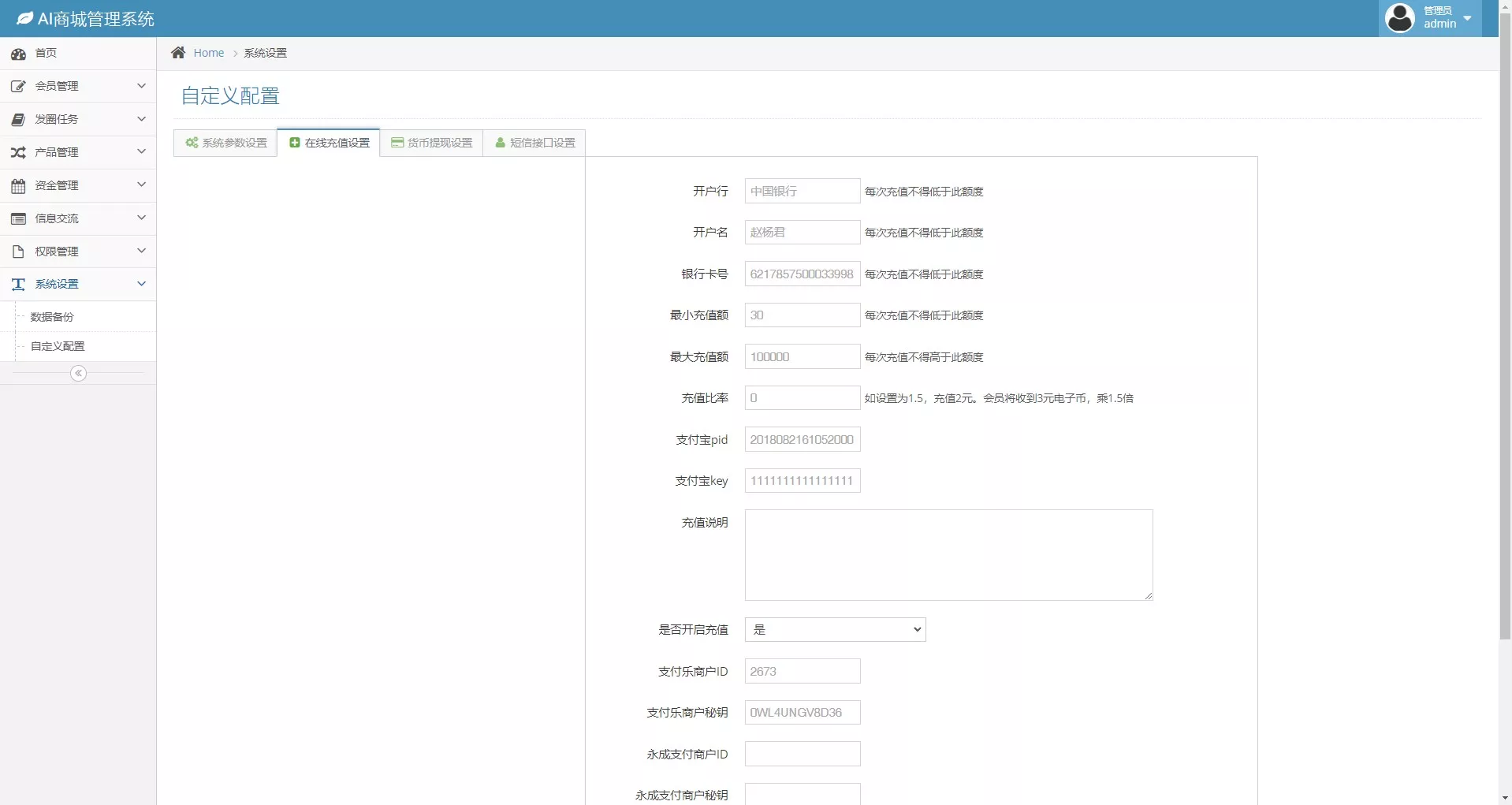Switch to the 系统参数设置 tab
Image resolution: width=1512 pixels, height=805 pixels.
(225, 143)
